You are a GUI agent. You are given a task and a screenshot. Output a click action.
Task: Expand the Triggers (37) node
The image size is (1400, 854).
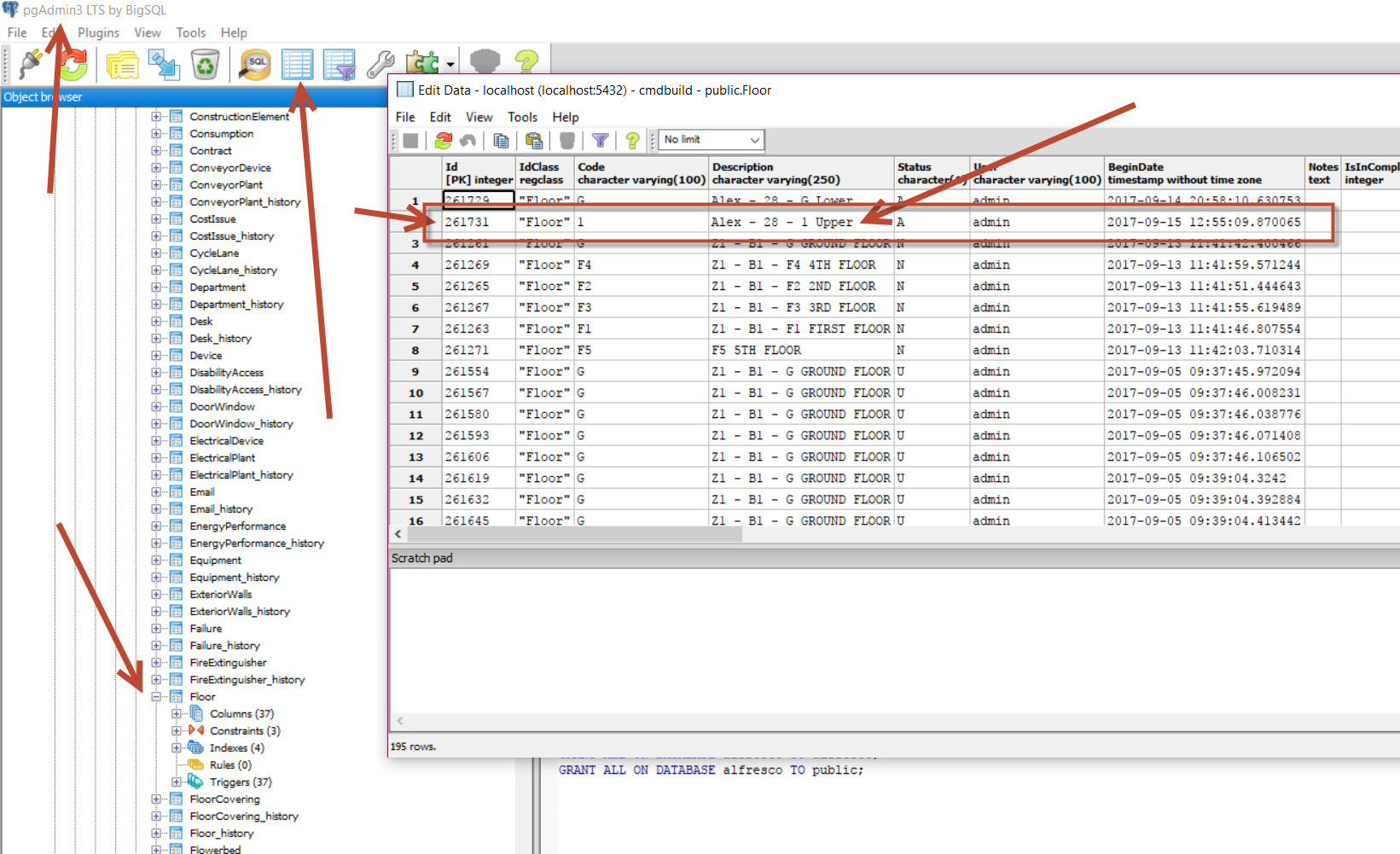click(176, 782)
